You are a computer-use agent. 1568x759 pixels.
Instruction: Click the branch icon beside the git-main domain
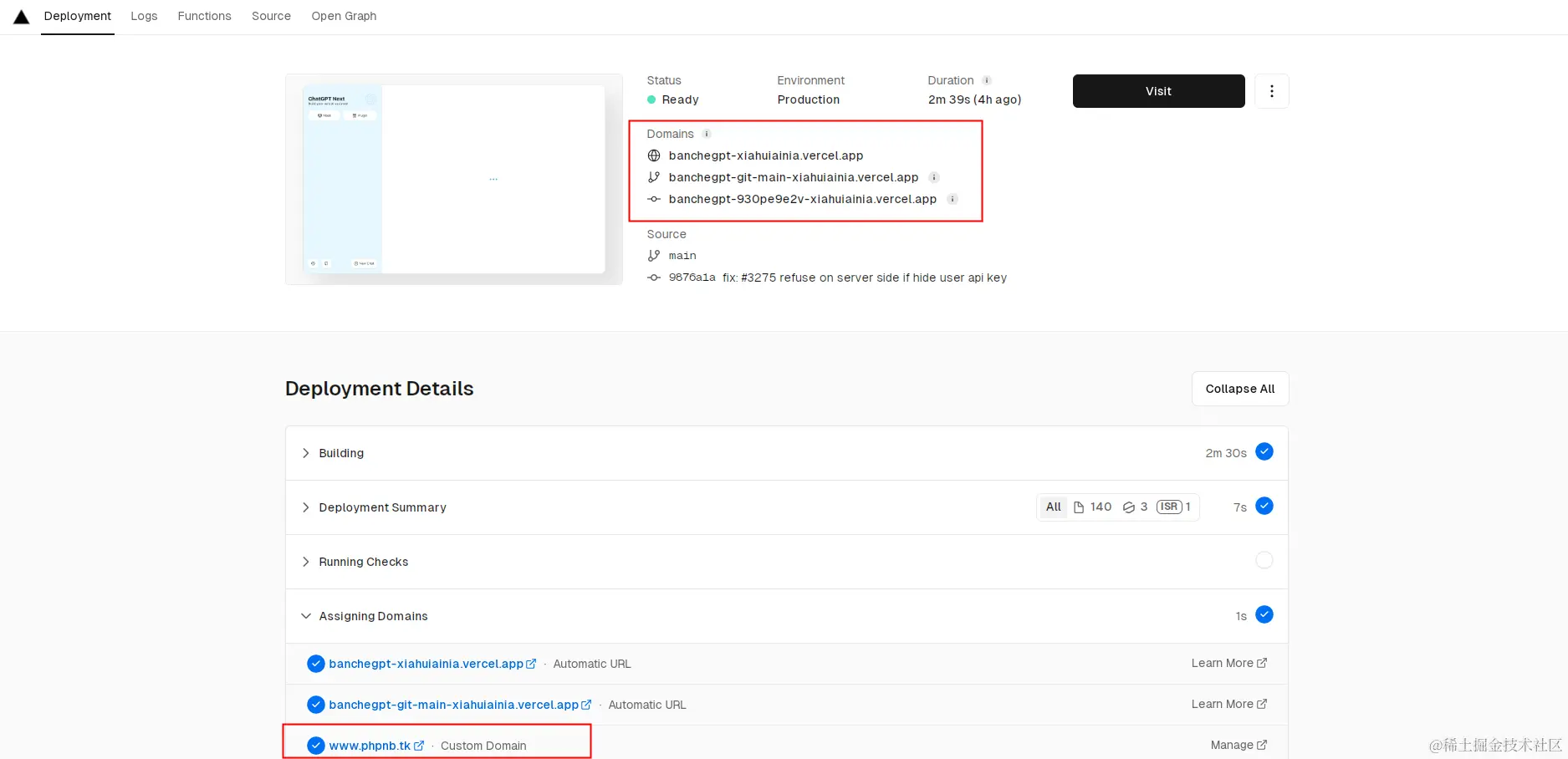coord(654,177)
